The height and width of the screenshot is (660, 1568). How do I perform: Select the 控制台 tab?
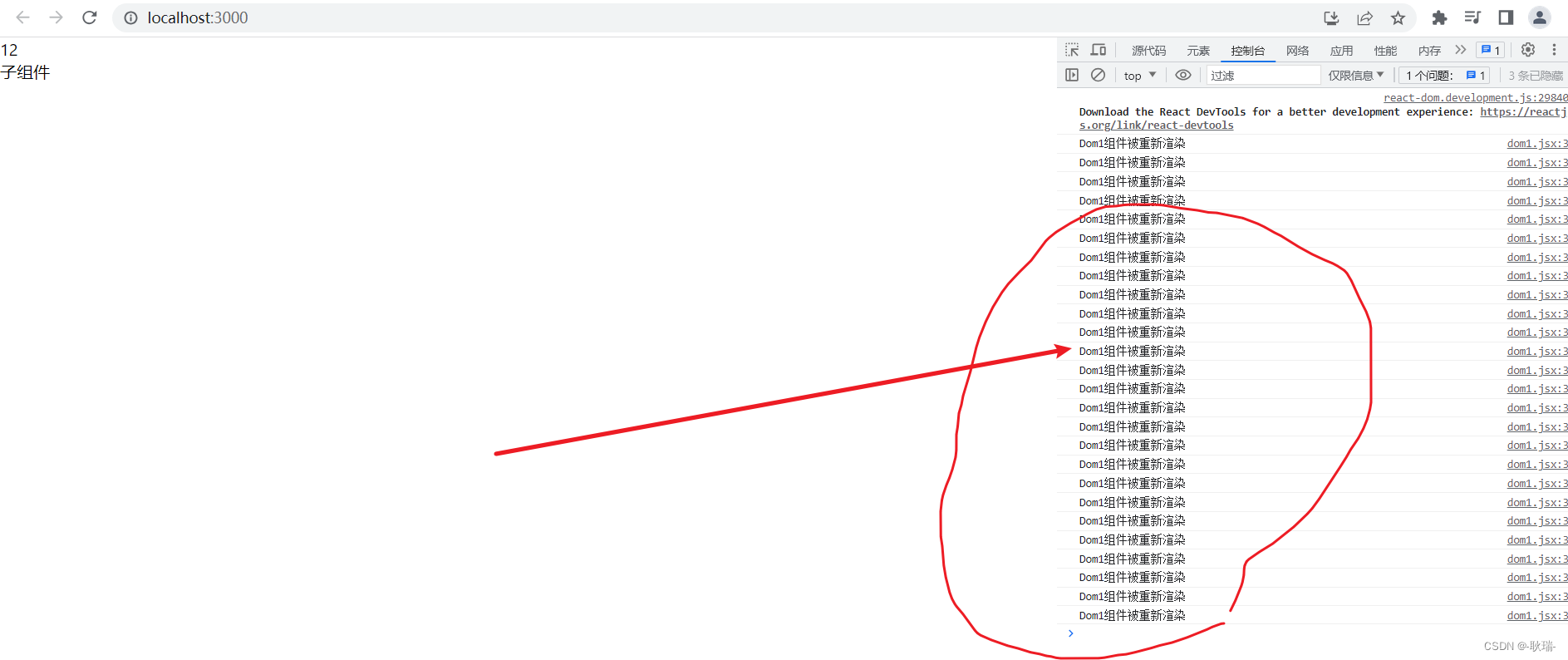[1248, 51]
